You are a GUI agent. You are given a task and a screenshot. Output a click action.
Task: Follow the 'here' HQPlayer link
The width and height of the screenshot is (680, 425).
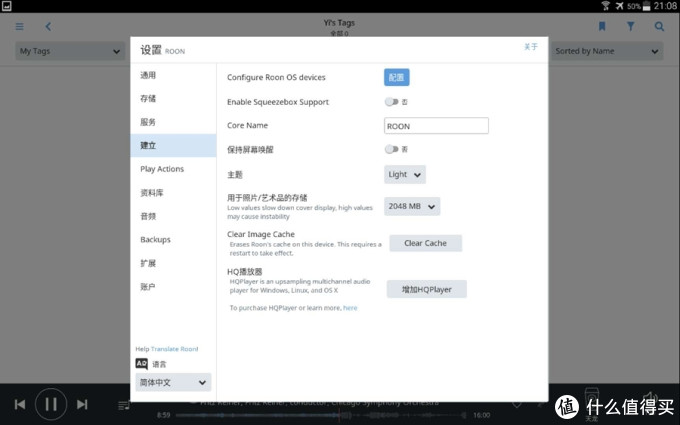click(x=350, y=308)
